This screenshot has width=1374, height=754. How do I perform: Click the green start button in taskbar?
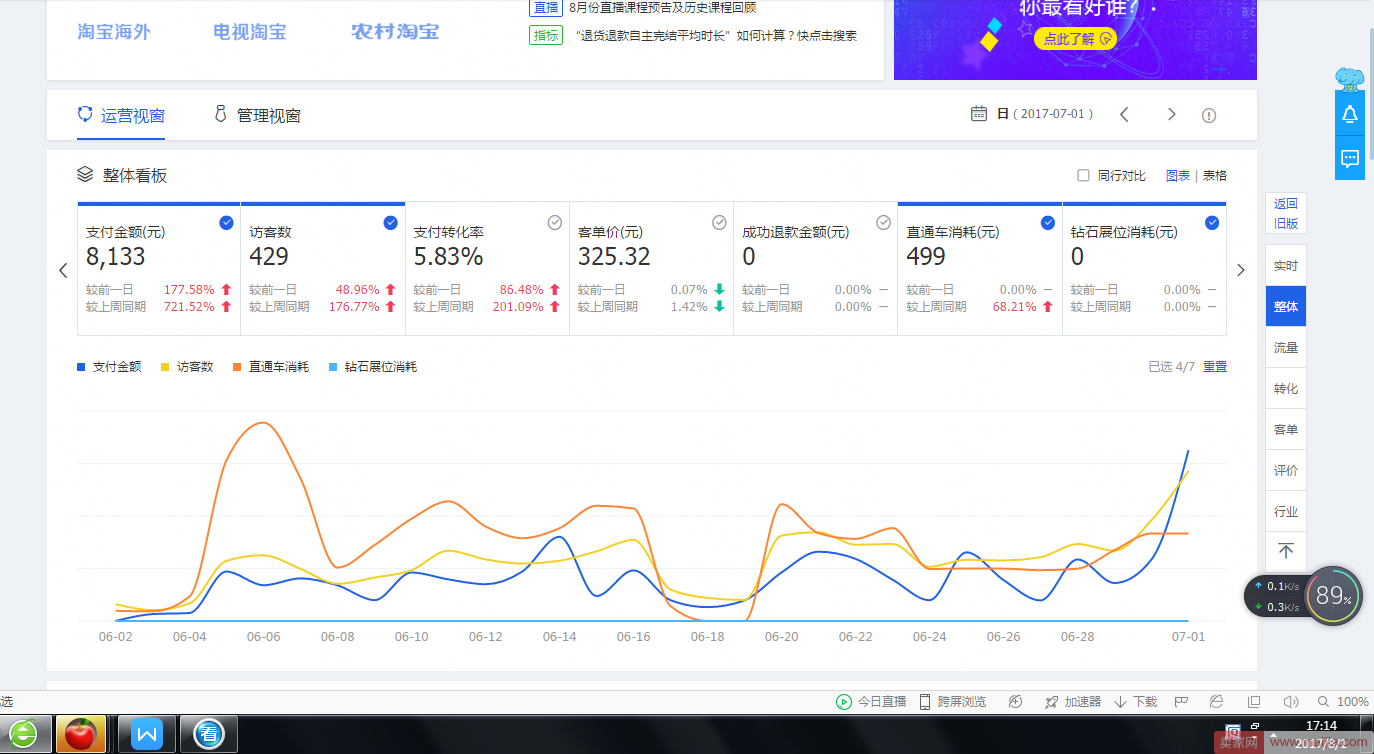[23, 734]
